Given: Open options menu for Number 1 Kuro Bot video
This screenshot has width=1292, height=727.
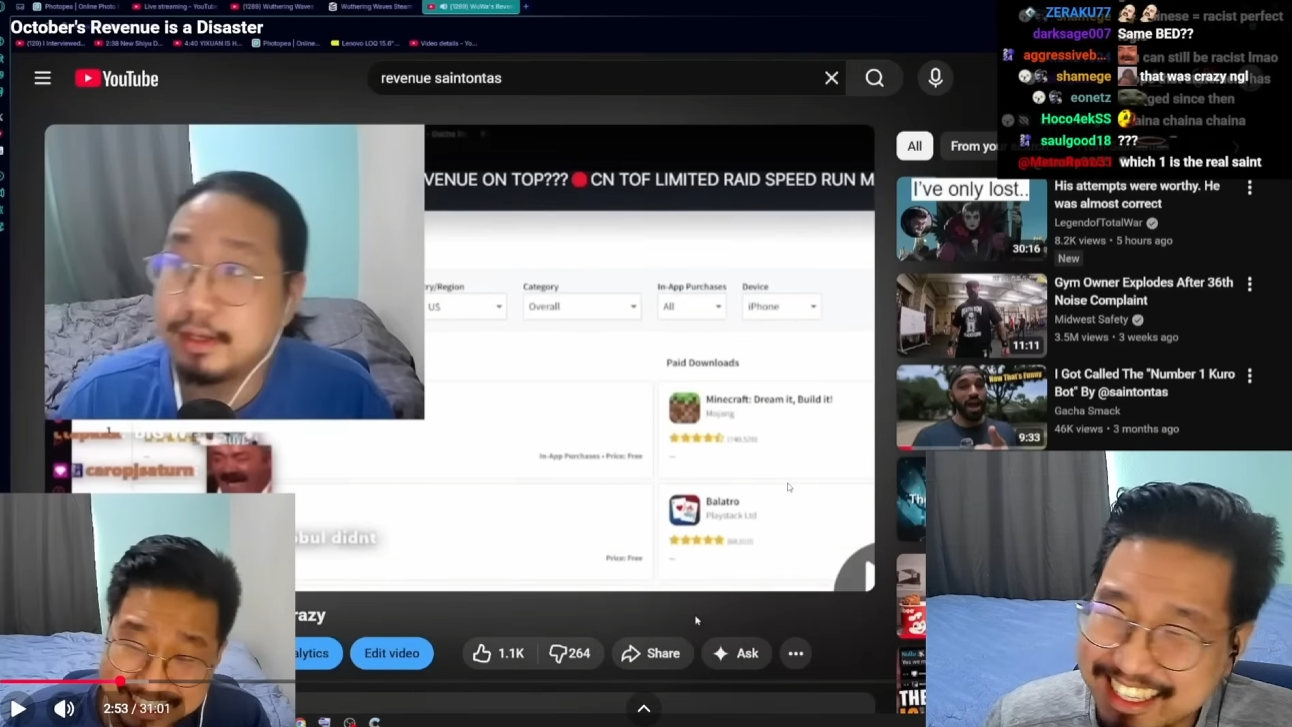Looking at the screenshot, I should [1249, 375].
